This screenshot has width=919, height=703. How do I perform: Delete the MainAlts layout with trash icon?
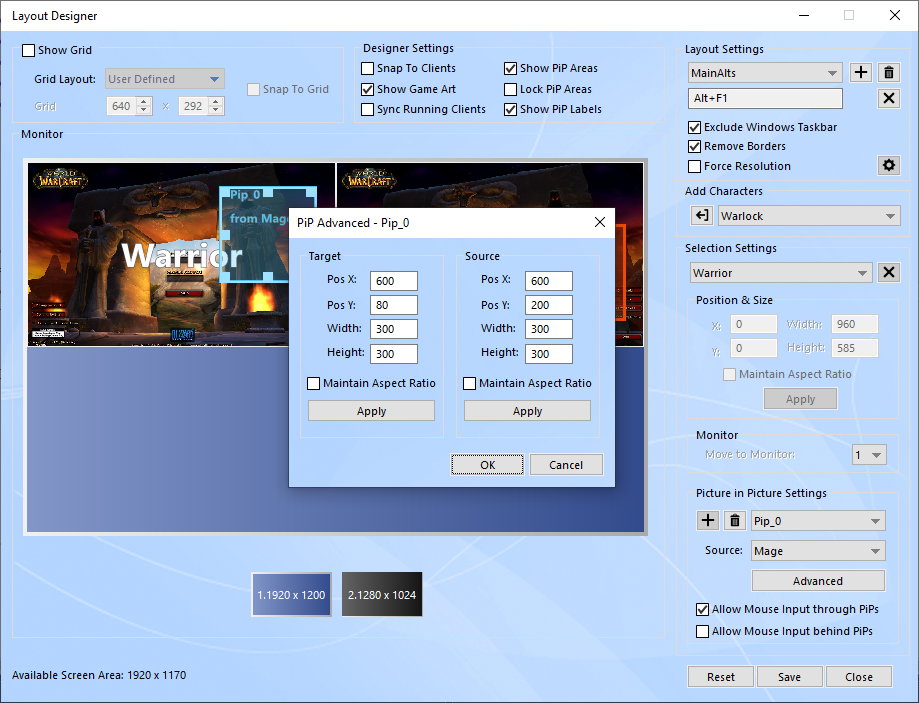888,73
